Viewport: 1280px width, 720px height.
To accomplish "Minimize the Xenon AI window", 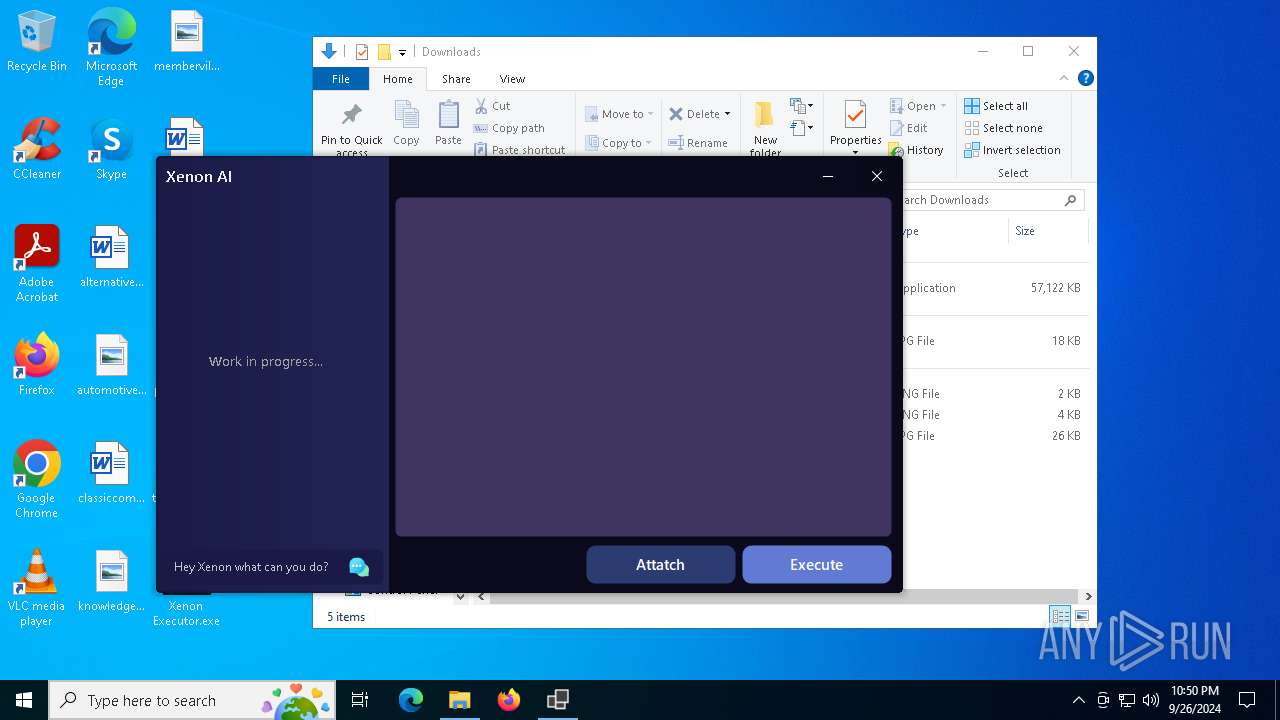I will [828, 176].
